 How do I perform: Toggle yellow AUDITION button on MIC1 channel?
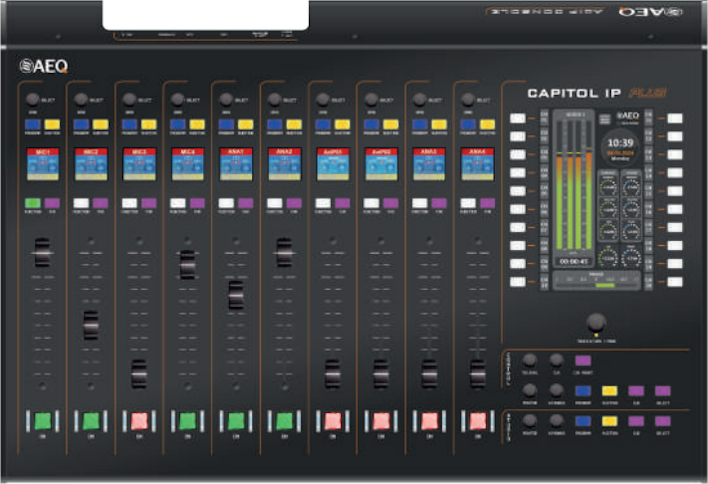[x=52, y=125]
